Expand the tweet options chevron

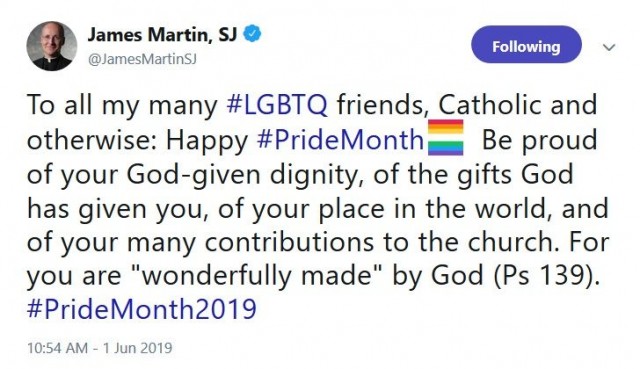click(x=609, y=48)
